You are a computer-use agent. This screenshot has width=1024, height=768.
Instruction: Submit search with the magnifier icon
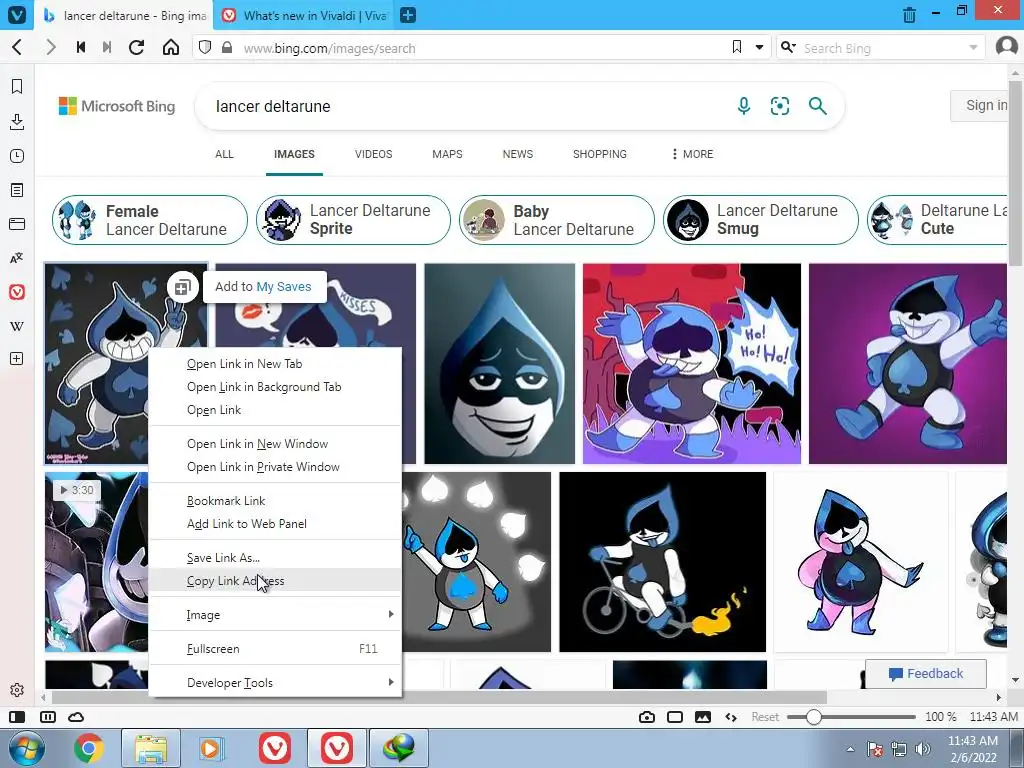[818, 106]
